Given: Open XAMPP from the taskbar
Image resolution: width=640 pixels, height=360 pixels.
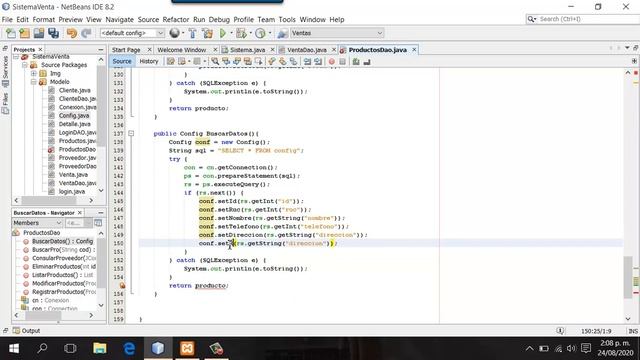Looking at the screenshot, I should pyautogui.click(x=187, y=348).
